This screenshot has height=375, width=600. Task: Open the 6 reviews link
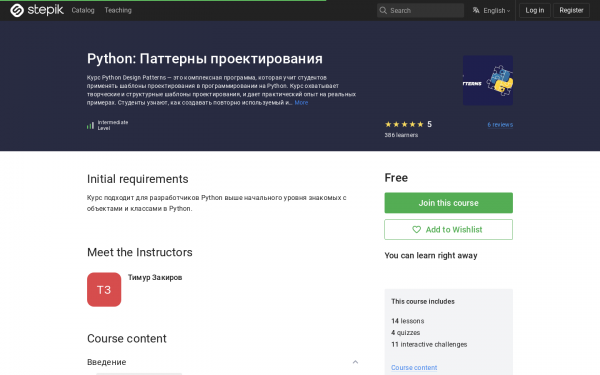(x=500, y=124)
